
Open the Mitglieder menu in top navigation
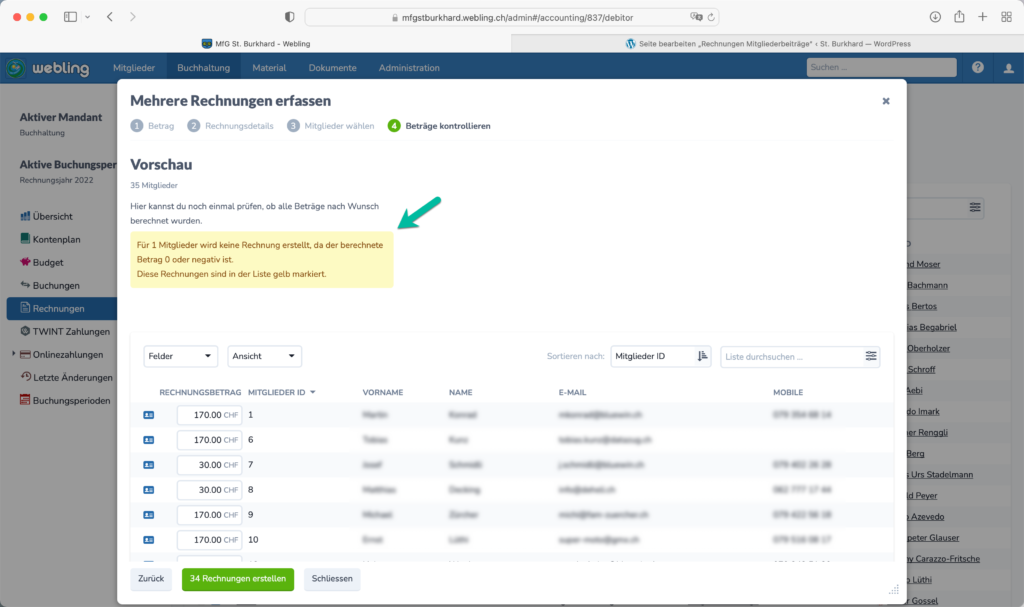click(134, 68)
